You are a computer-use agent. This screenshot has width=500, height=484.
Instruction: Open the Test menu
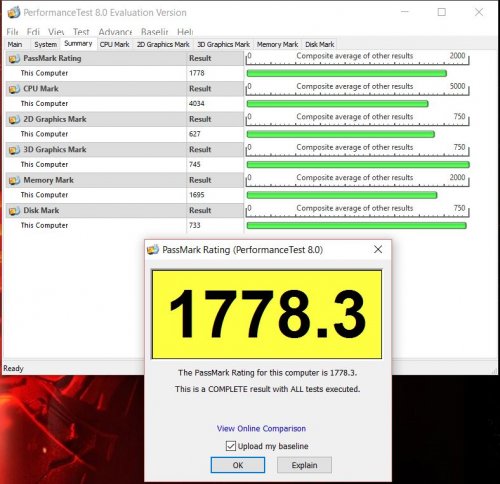[81, 32]
